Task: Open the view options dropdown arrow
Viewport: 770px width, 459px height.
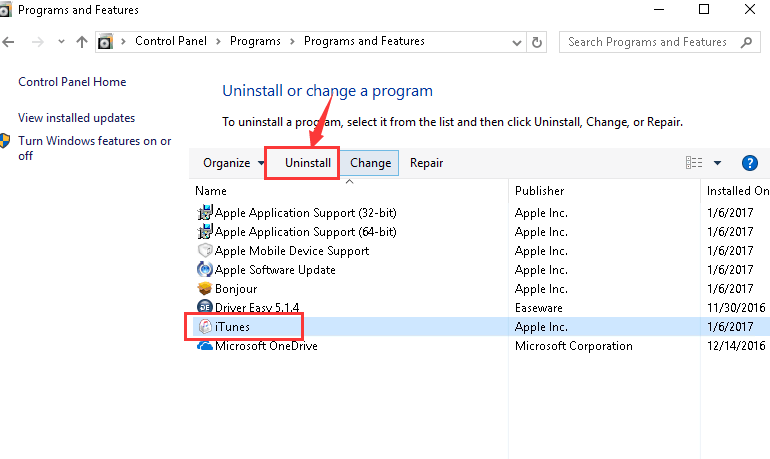Action: pos(717,163)
